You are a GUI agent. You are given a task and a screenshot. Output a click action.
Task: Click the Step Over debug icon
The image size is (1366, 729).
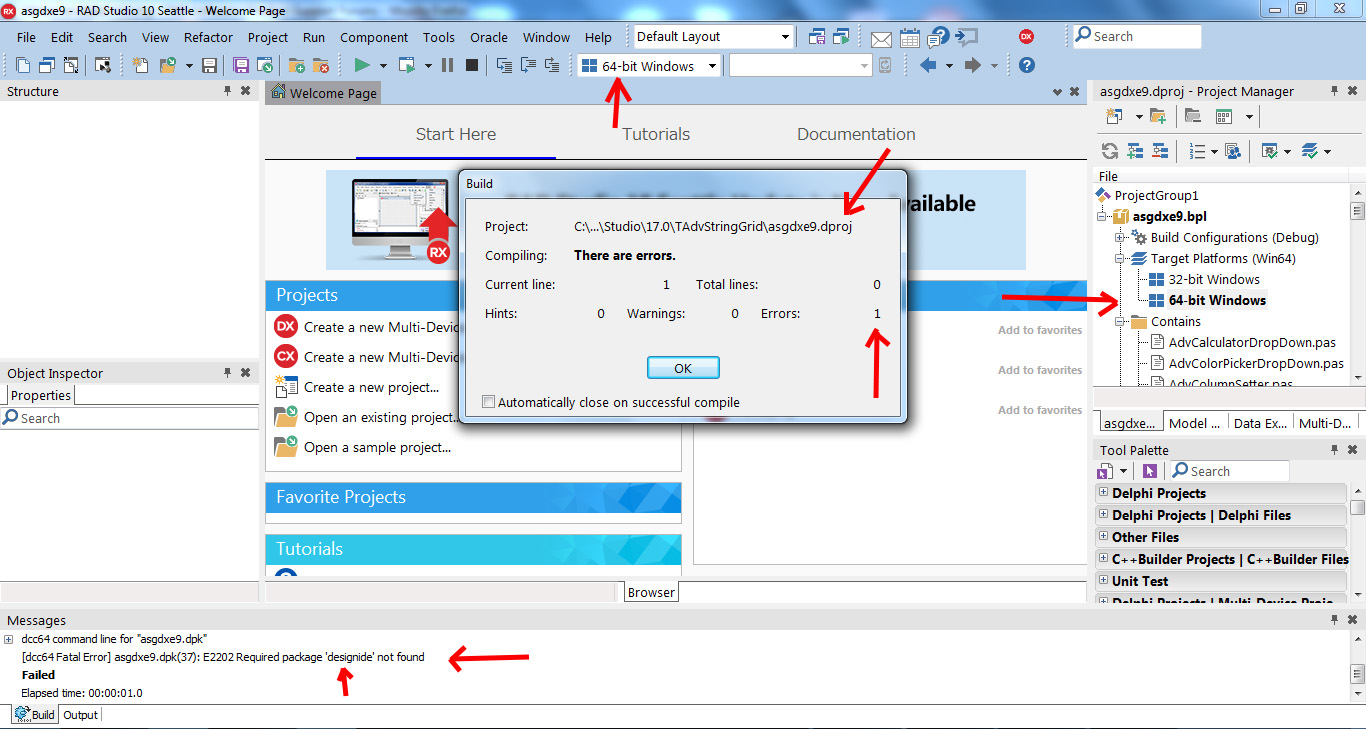[x=528, y=66]
